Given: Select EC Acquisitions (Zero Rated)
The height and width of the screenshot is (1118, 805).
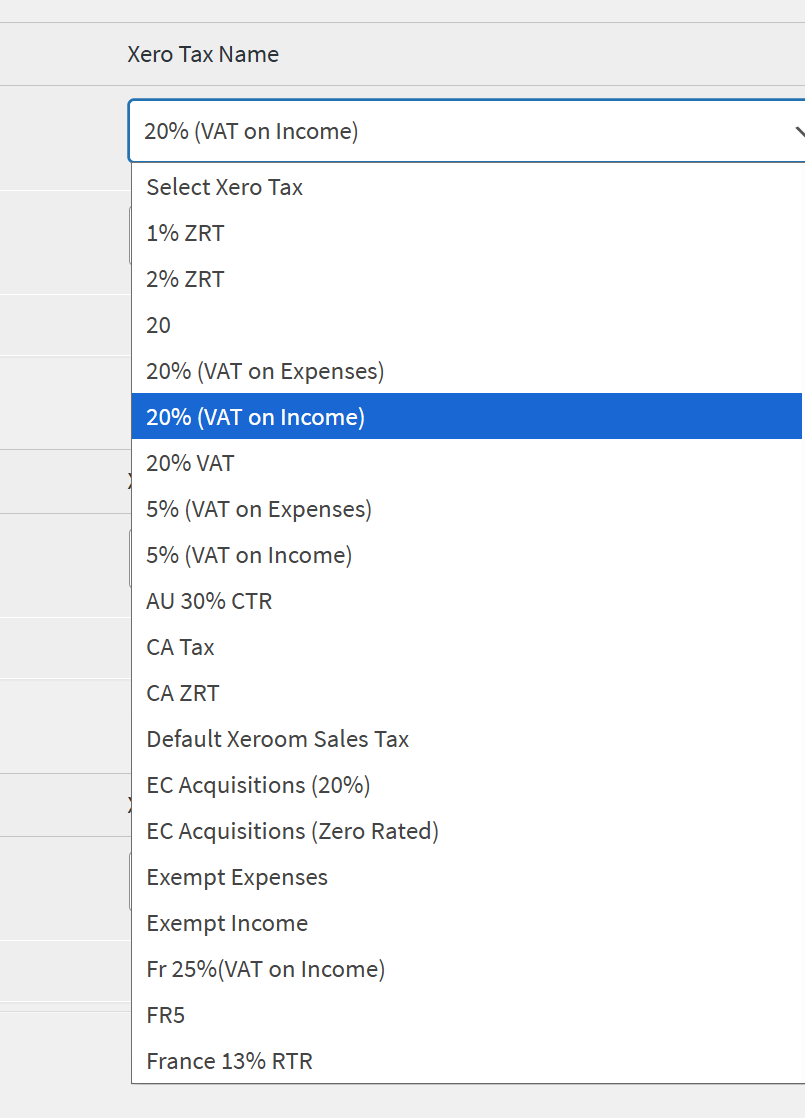Looking at the screenshot, I should pos(293,831).
